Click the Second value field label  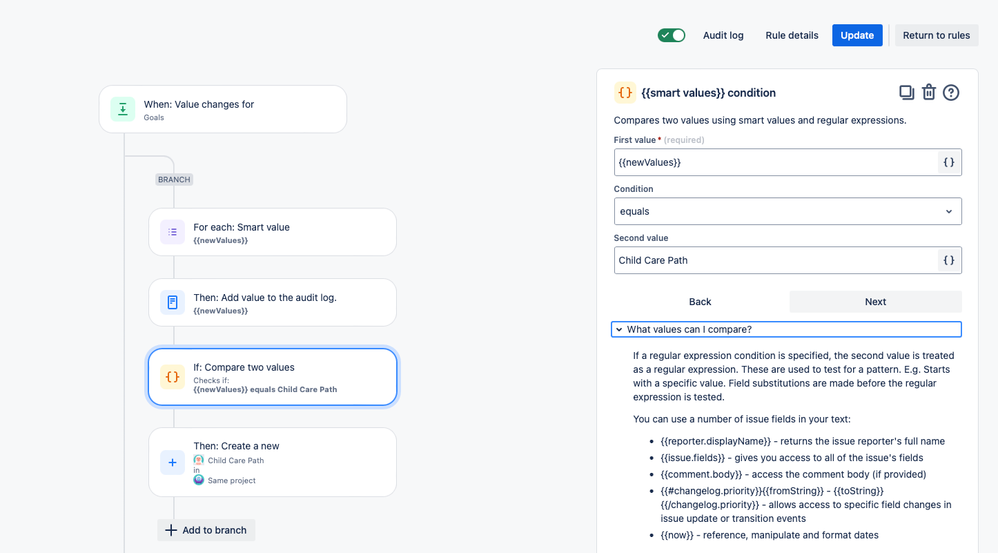(641, 238)
